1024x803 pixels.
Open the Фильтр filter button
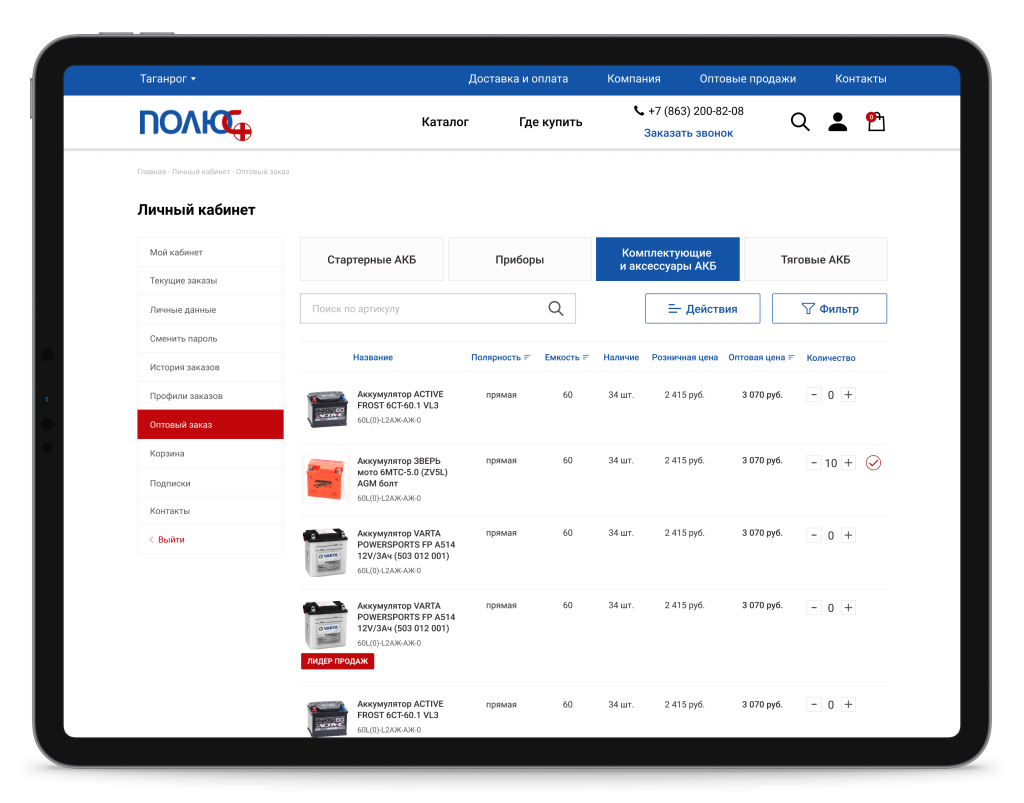pyautogui.click(x=829, y=308)
